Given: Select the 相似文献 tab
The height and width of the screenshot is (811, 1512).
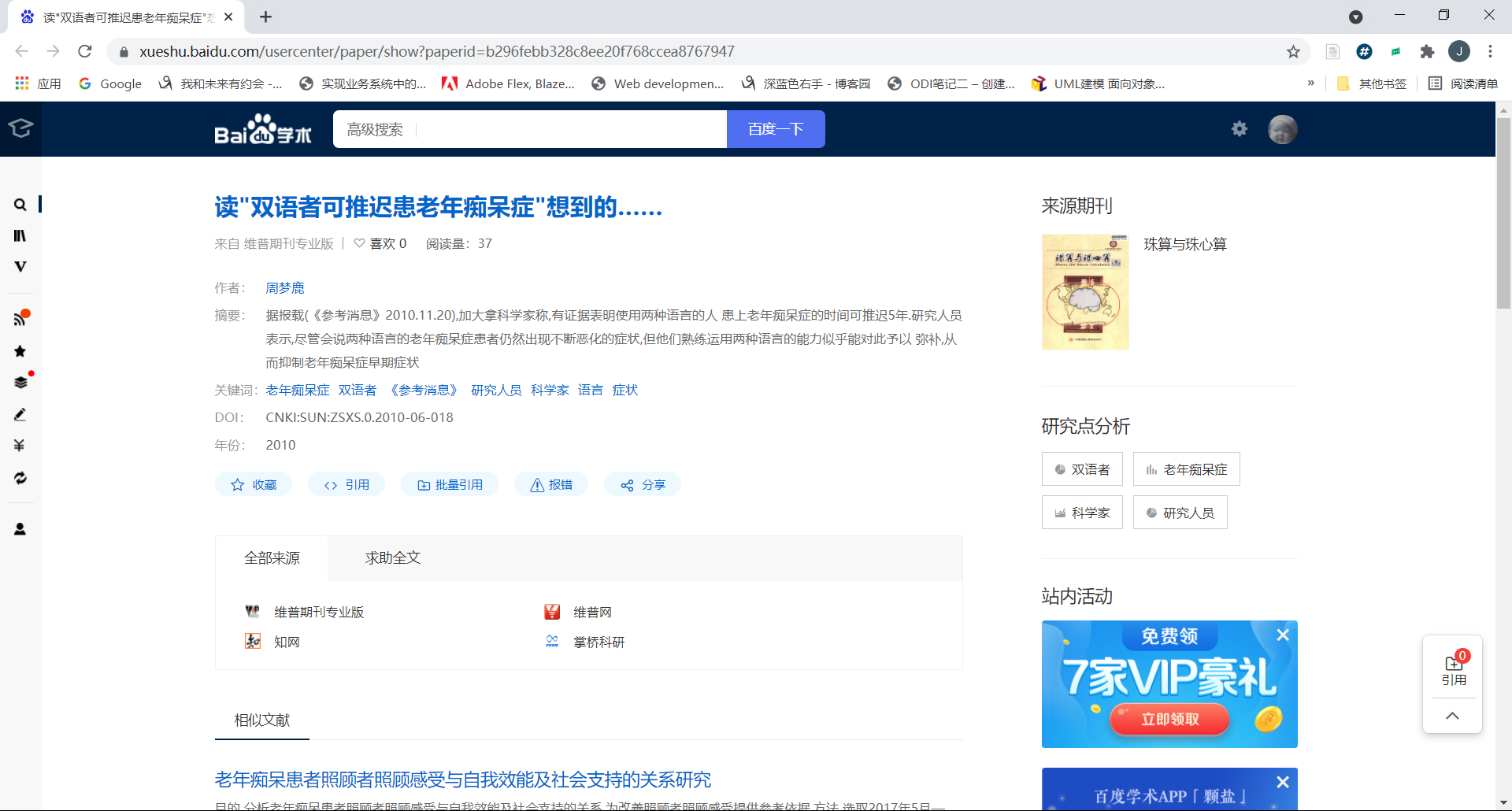Looking at the screenshot, I should 262,720.
